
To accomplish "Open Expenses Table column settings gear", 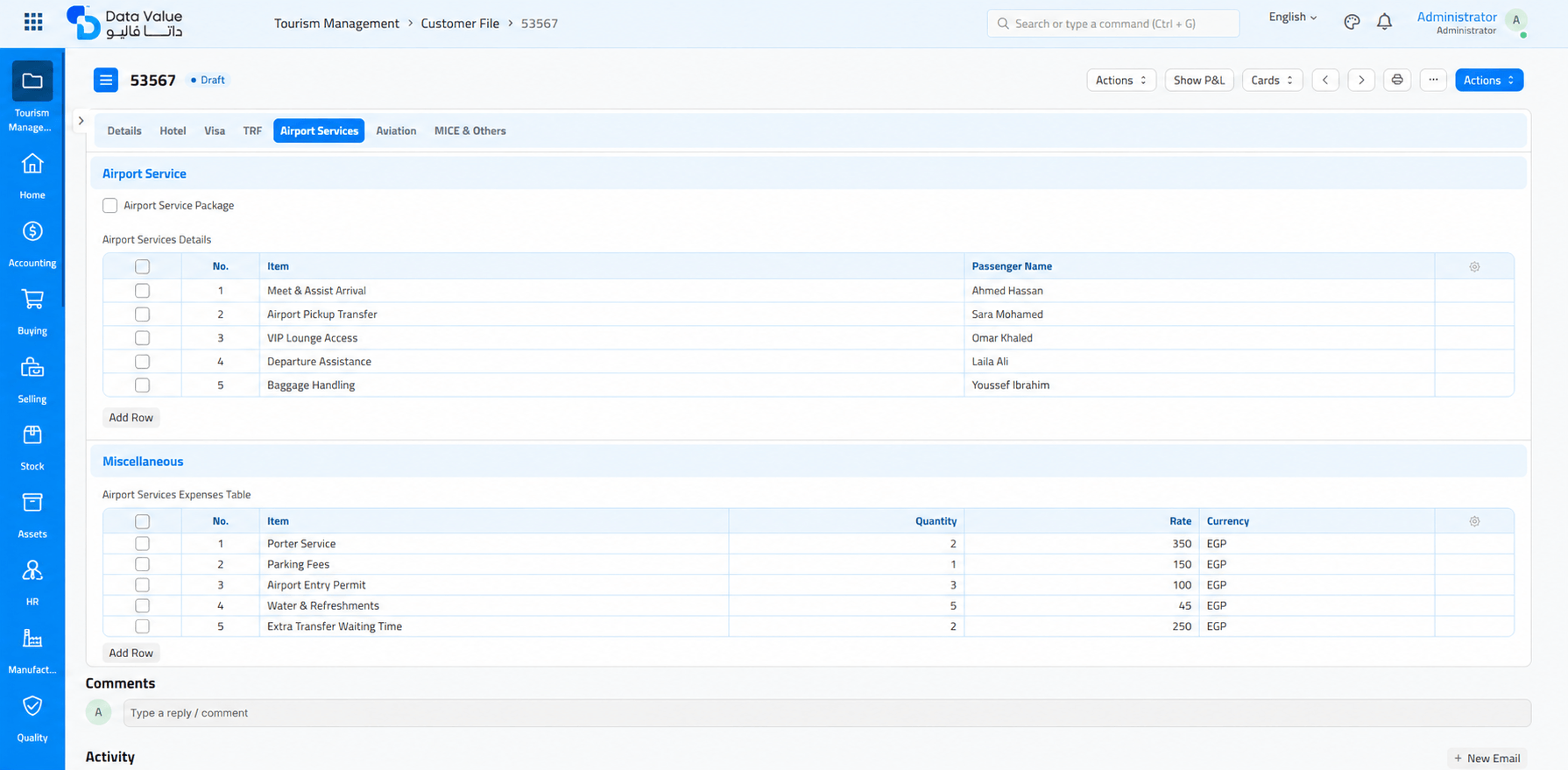I will [1474, 521].
